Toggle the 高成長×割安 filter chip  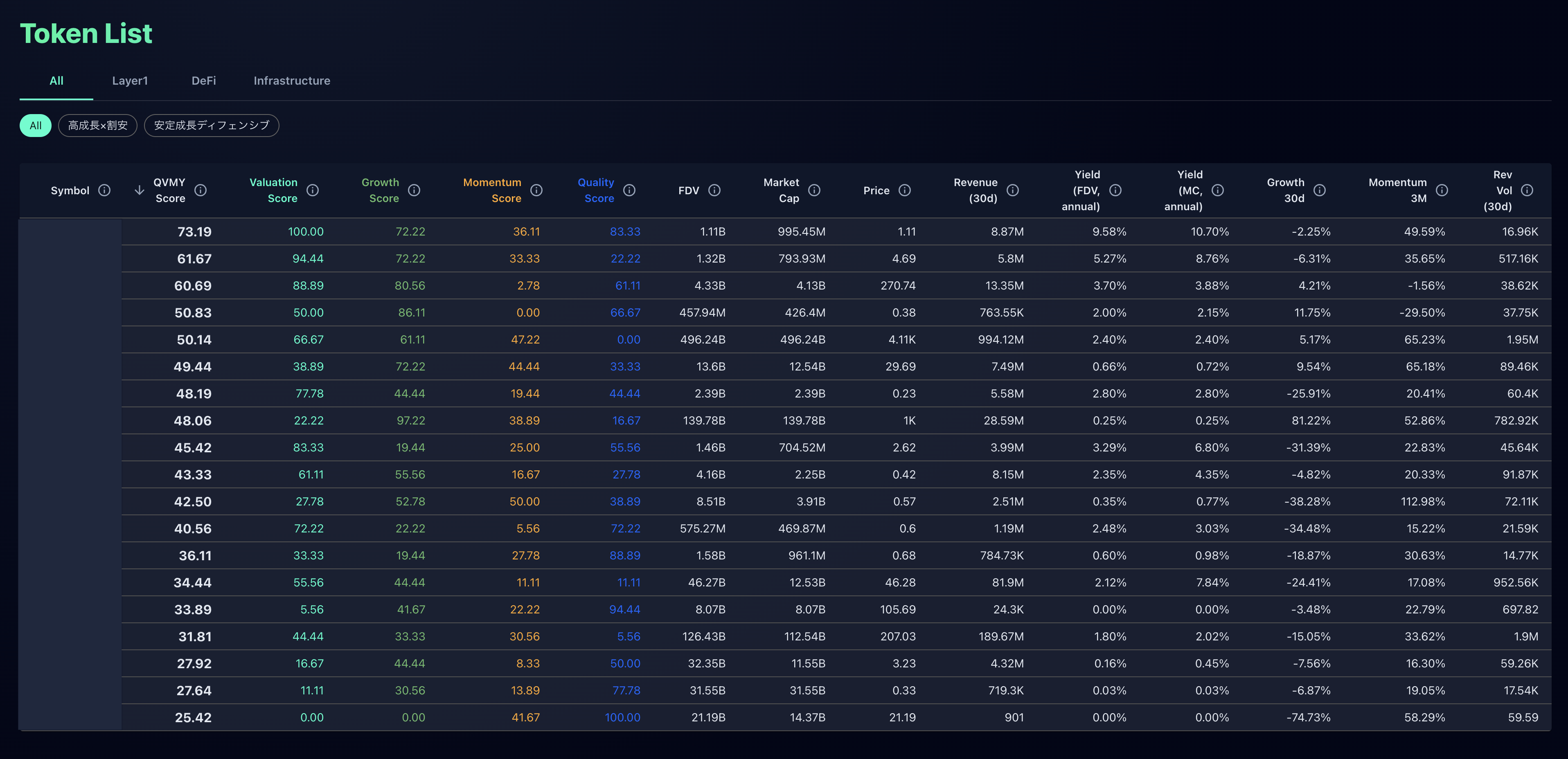pyautogui.click(x=97, y=125)
